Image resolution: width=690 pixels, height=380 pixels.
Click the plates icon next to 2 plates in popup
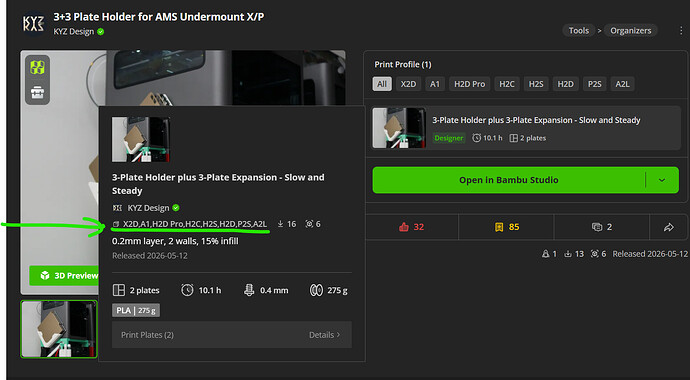119,290
